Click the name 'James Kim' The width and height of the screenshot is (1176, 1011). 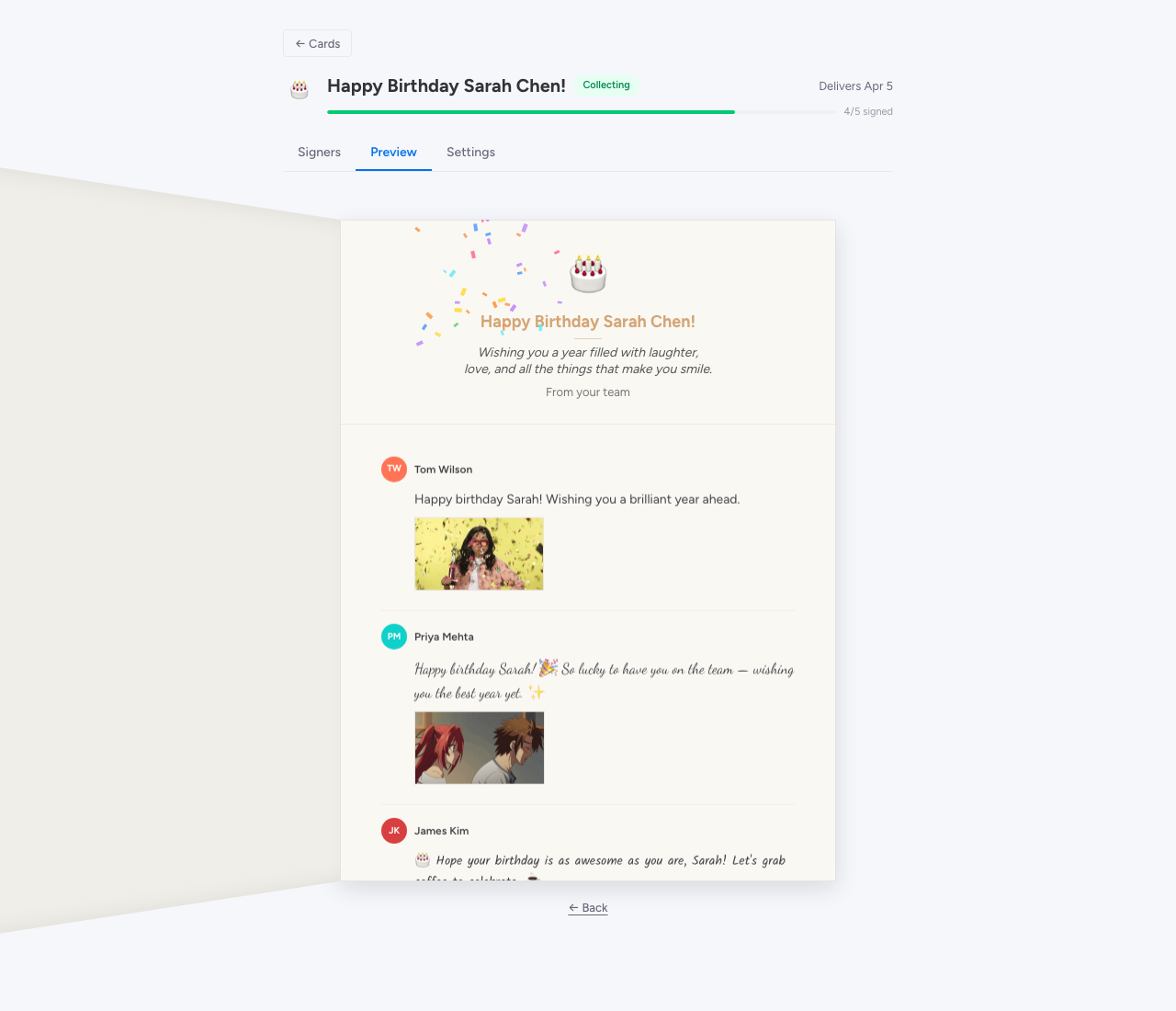coord(441,830)
